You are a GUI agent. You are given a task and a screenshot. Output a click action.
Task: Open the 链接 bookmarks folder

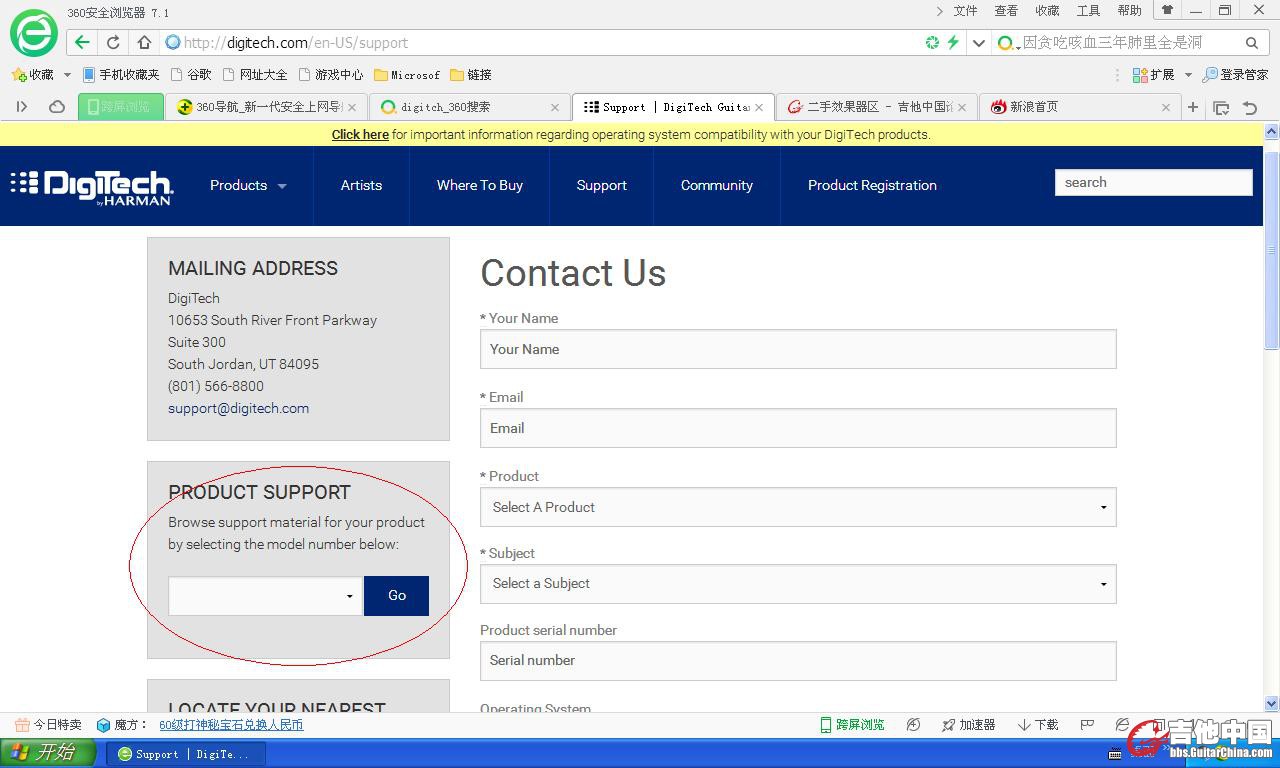pos(471,74)
